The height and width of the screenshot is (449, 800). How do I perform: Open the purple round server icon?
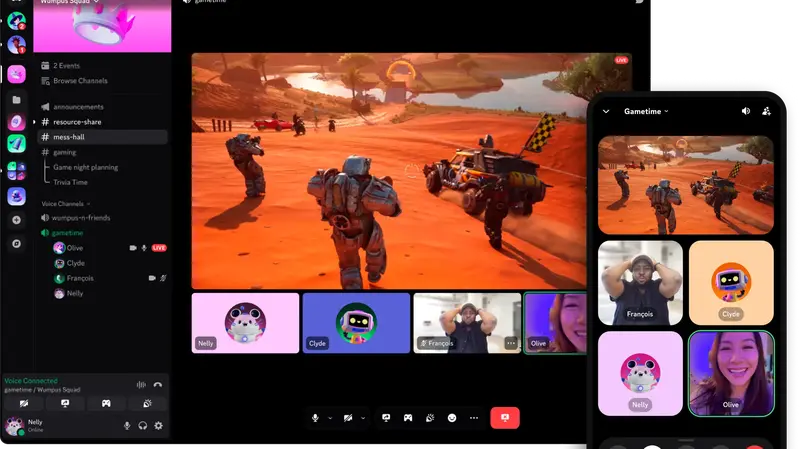pos(16,122)
